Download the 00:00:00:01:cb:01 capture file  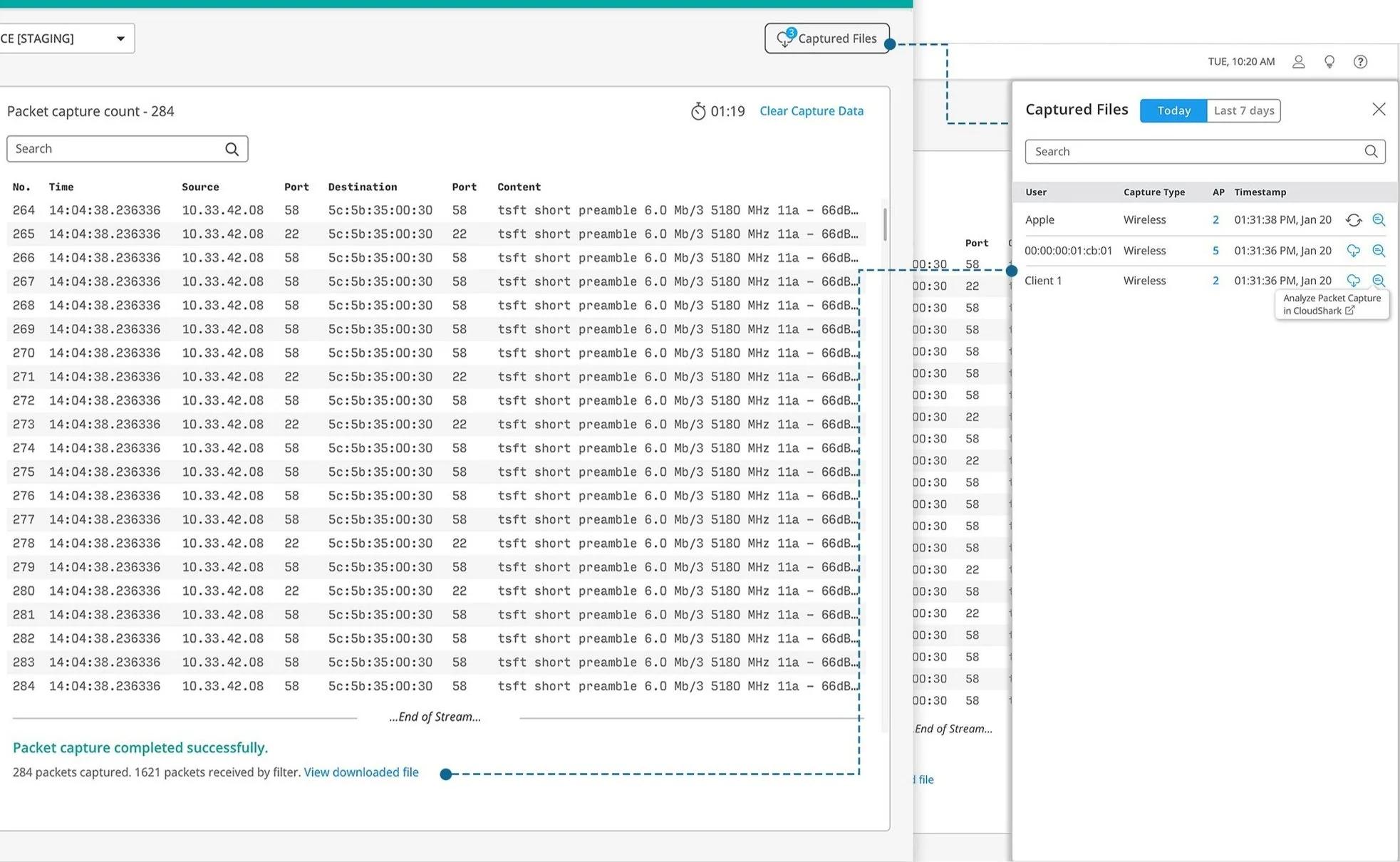click(x=1353, y=251)
